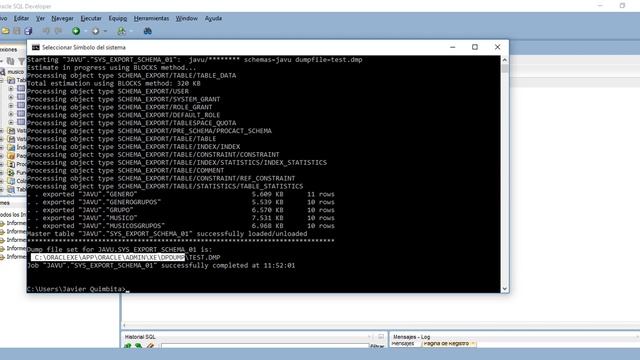Click the command prompt title bar icon

click(x=36, y=47)
